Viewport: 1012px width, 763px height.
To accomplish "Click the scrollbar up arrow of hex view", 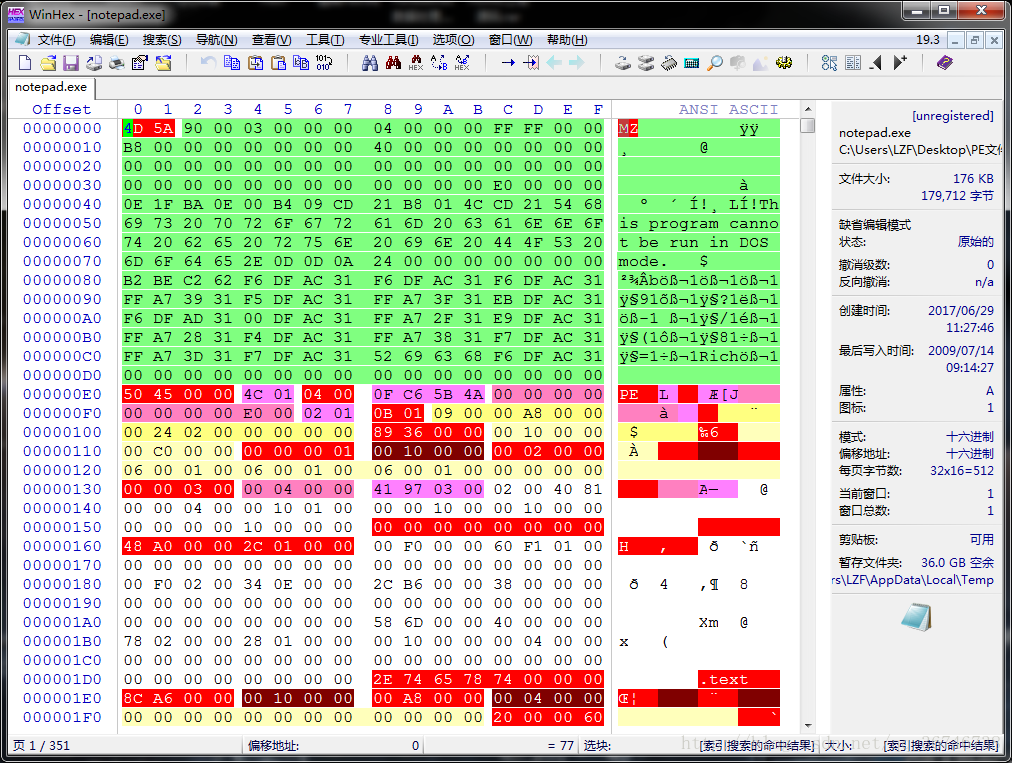I will 807,109.
